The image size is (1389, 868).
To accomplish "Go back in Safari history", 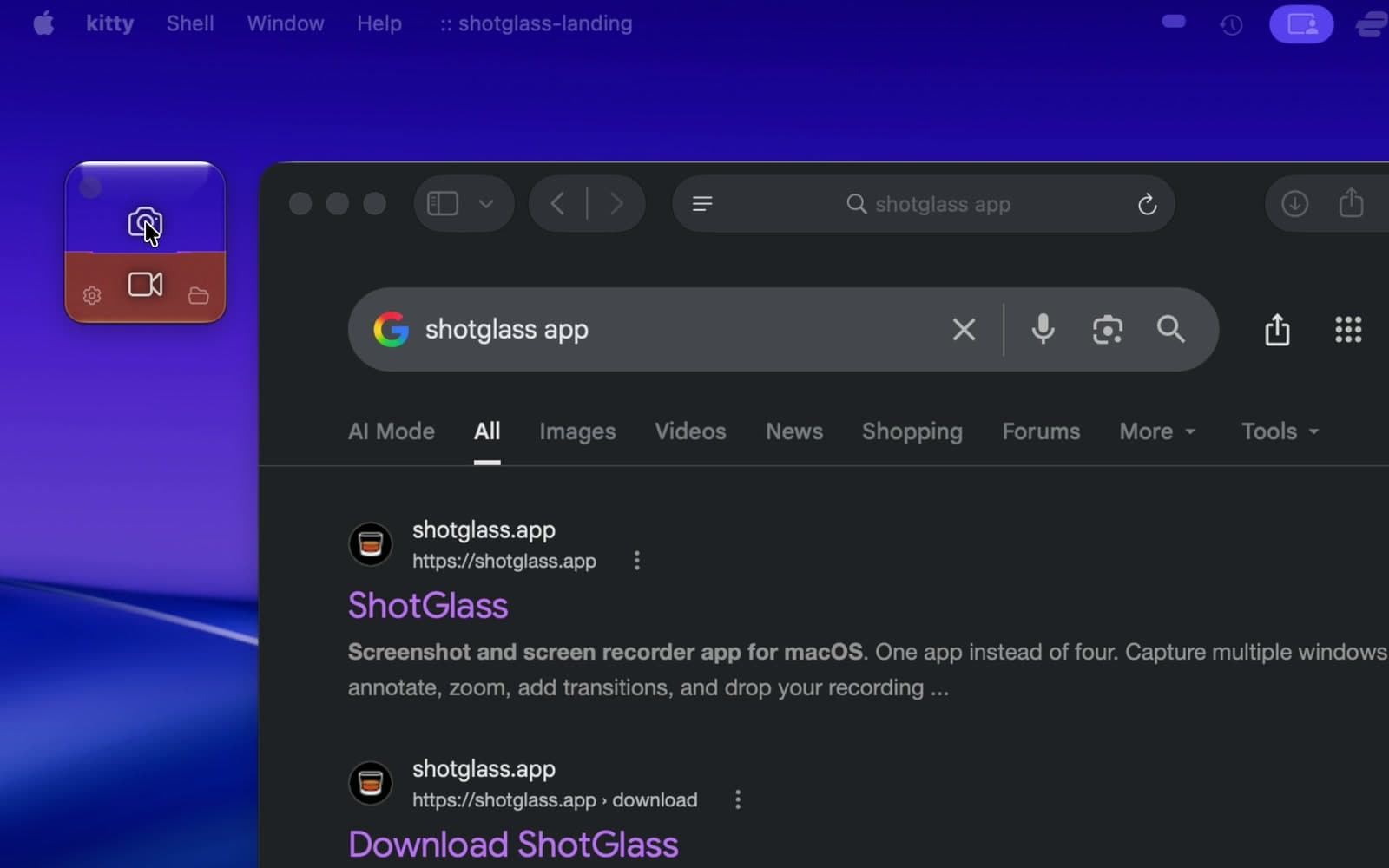I will pyautogui.click(x=557, y=204).
